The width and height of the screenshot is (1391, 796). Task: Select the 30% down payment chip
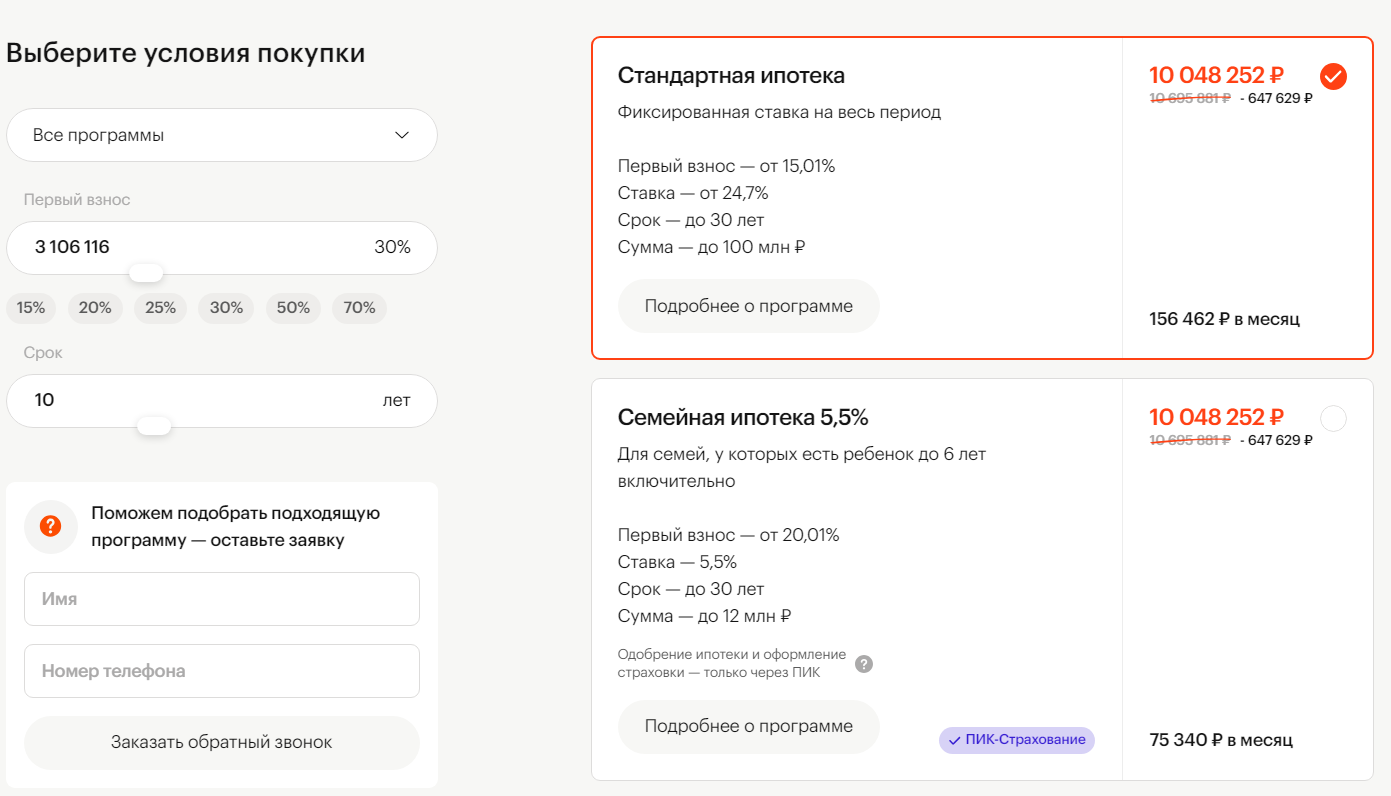tap(227, 308)
